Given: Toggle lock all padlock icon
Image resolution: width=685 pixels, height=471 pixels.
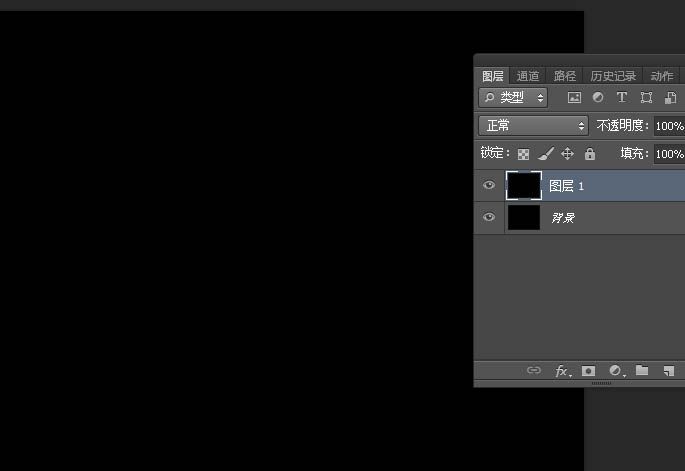Looking at the screenshot, I should [590, 154].
